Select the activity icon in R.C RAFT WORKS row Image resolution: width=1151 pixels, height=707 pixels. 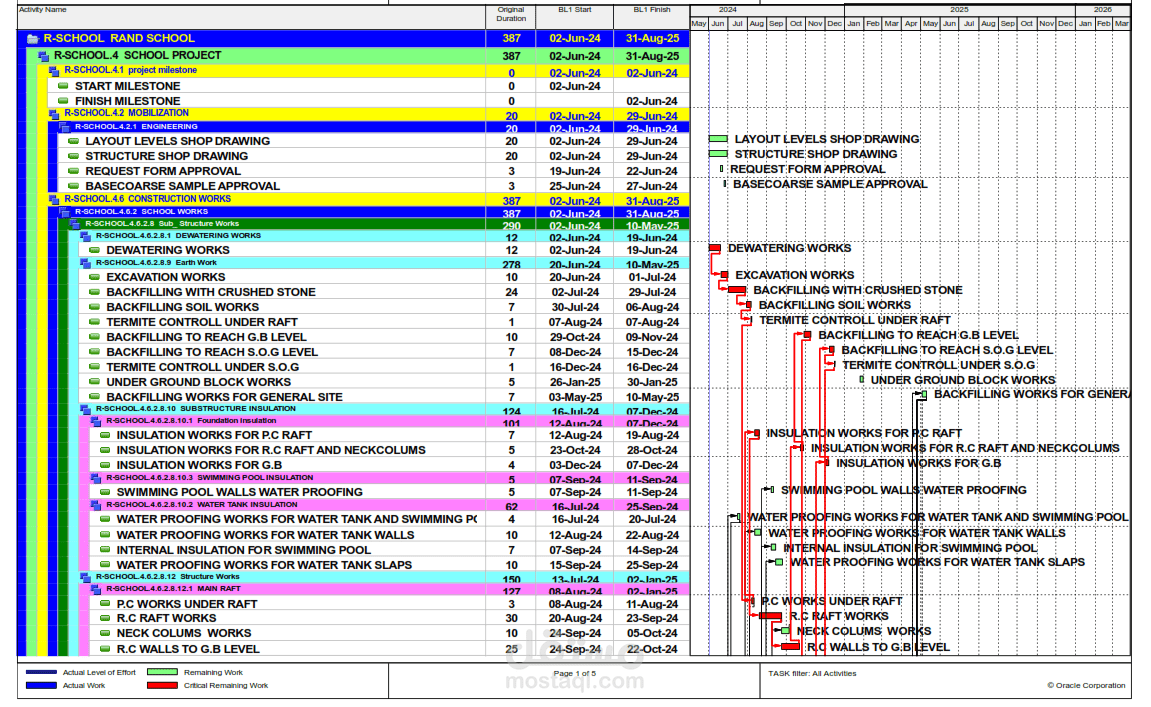(104, 618)
